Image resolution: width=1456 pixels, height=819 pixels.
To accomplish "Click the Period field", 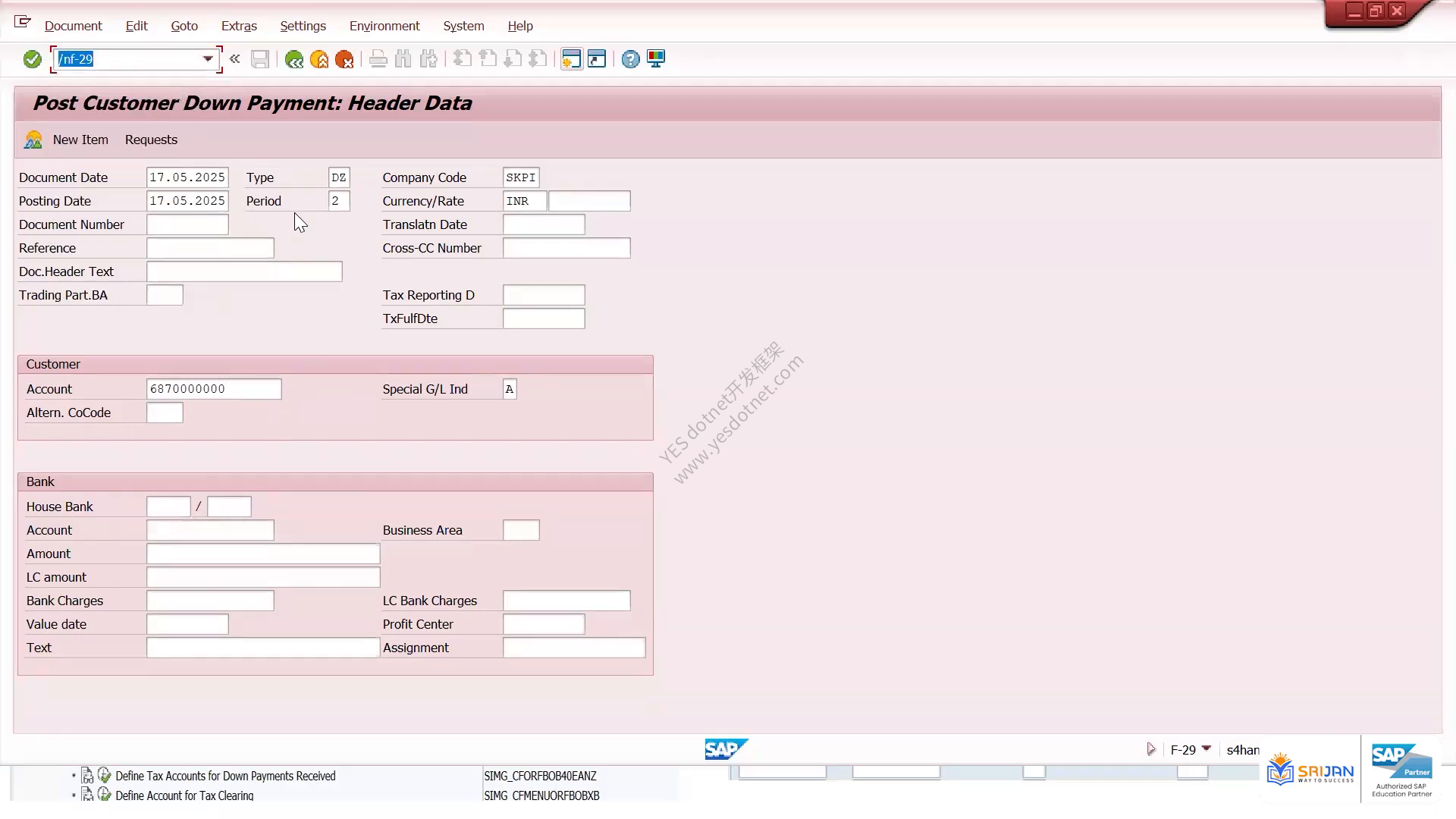I will pos(339,201).
